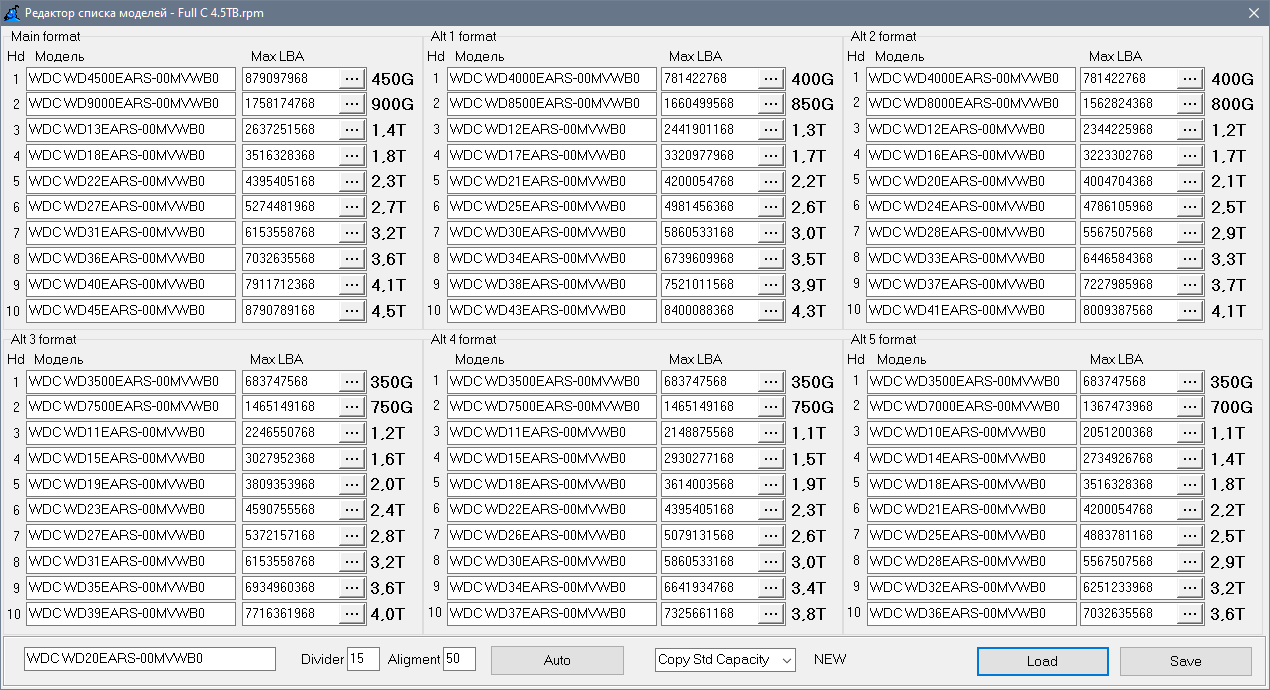1270x690 pixels.
Task: Click ellipsis button in Alt 1 format head 2 row
Action: point(771,104)
